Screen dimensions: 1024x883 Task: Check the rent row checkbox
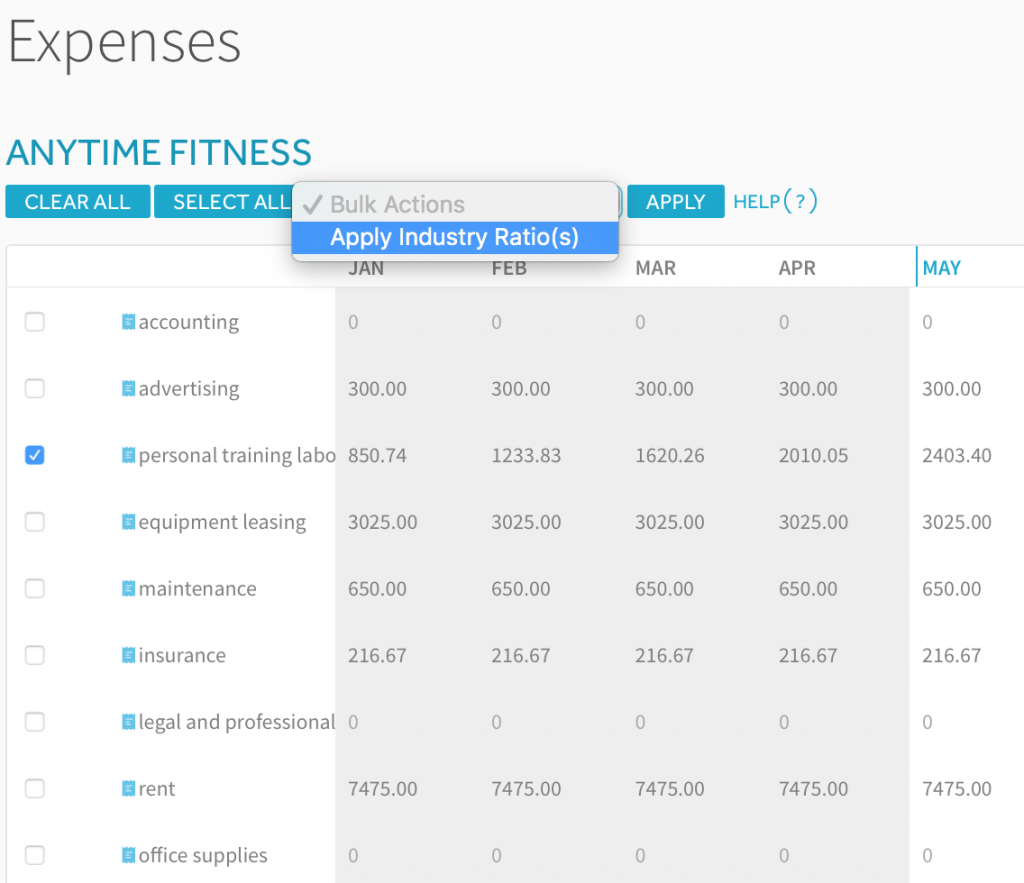35,788
